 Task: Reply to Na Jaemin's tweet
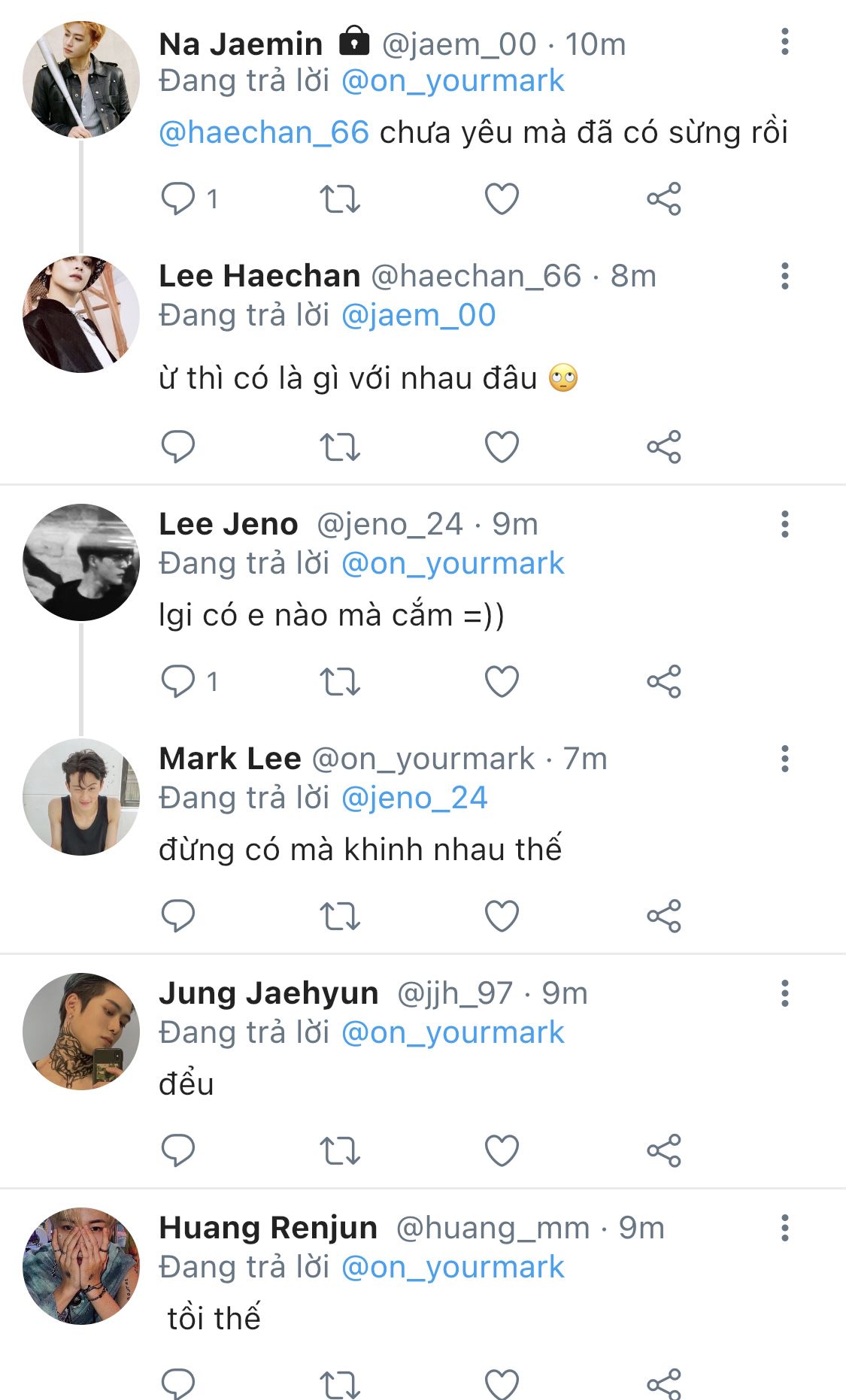[x=178, y=199]
